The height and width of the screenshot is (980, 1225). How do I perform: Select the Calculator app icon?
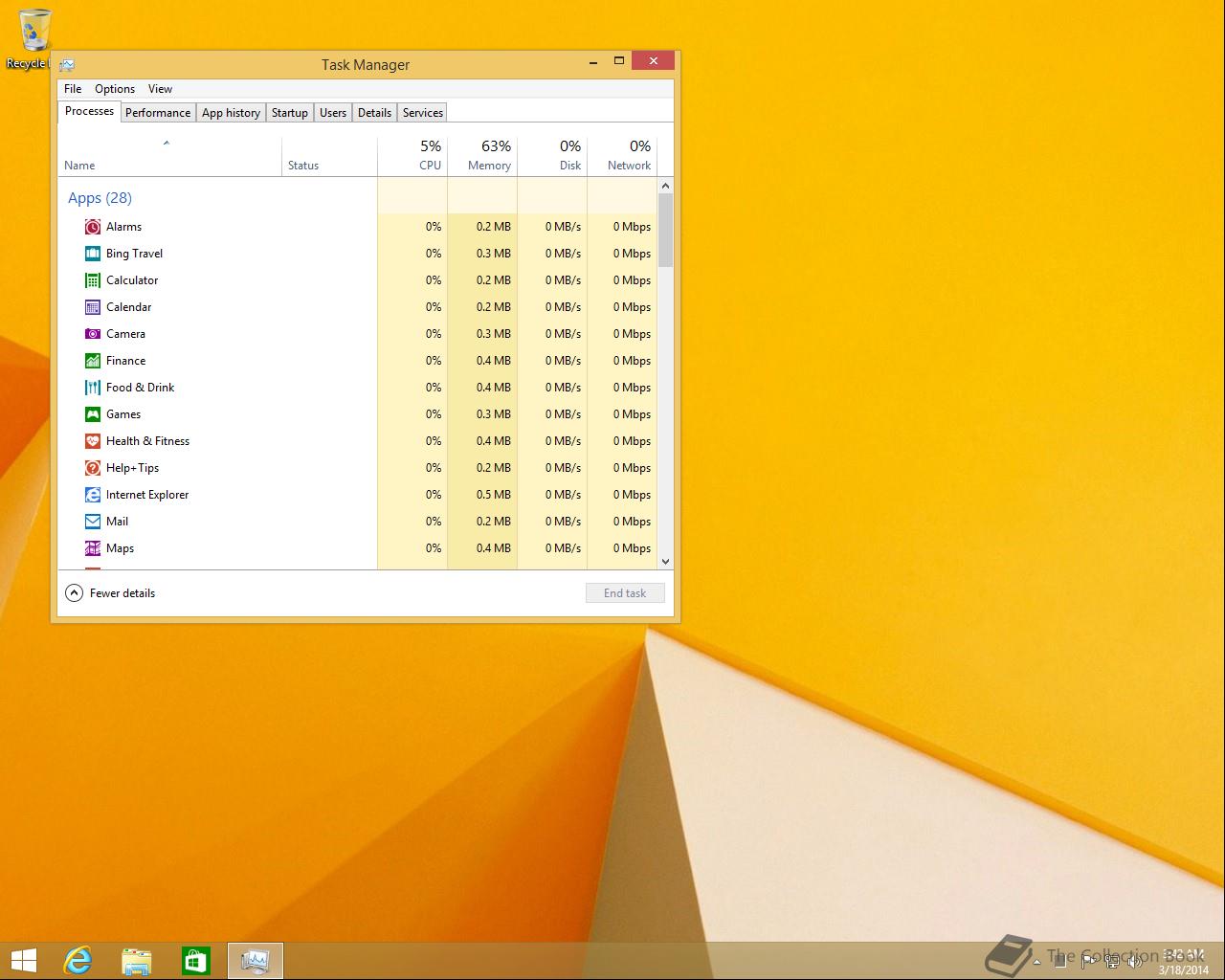[x=93, y=280]
